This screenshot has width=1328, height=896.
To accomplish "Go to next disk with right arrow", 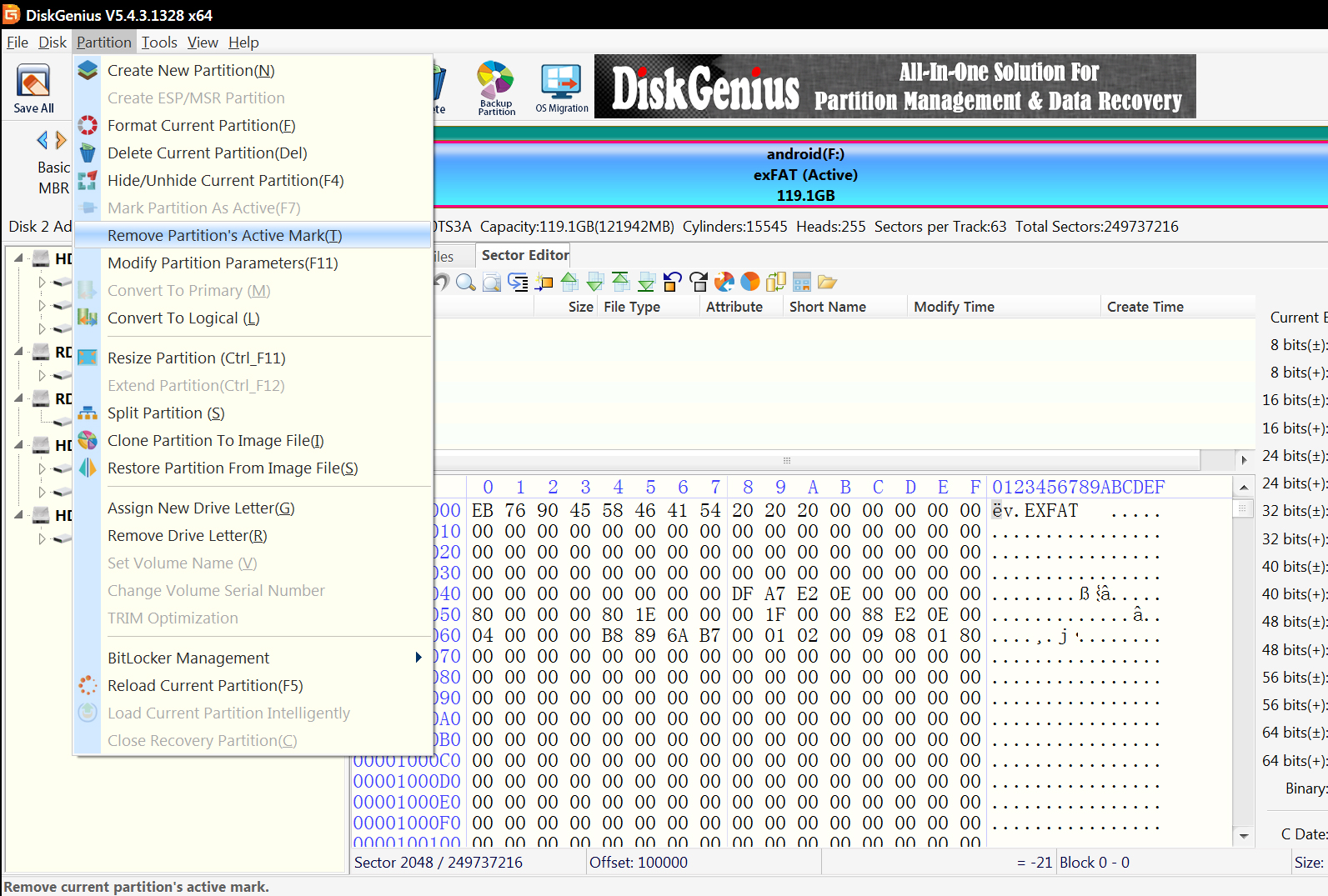I will pos(60,140).
